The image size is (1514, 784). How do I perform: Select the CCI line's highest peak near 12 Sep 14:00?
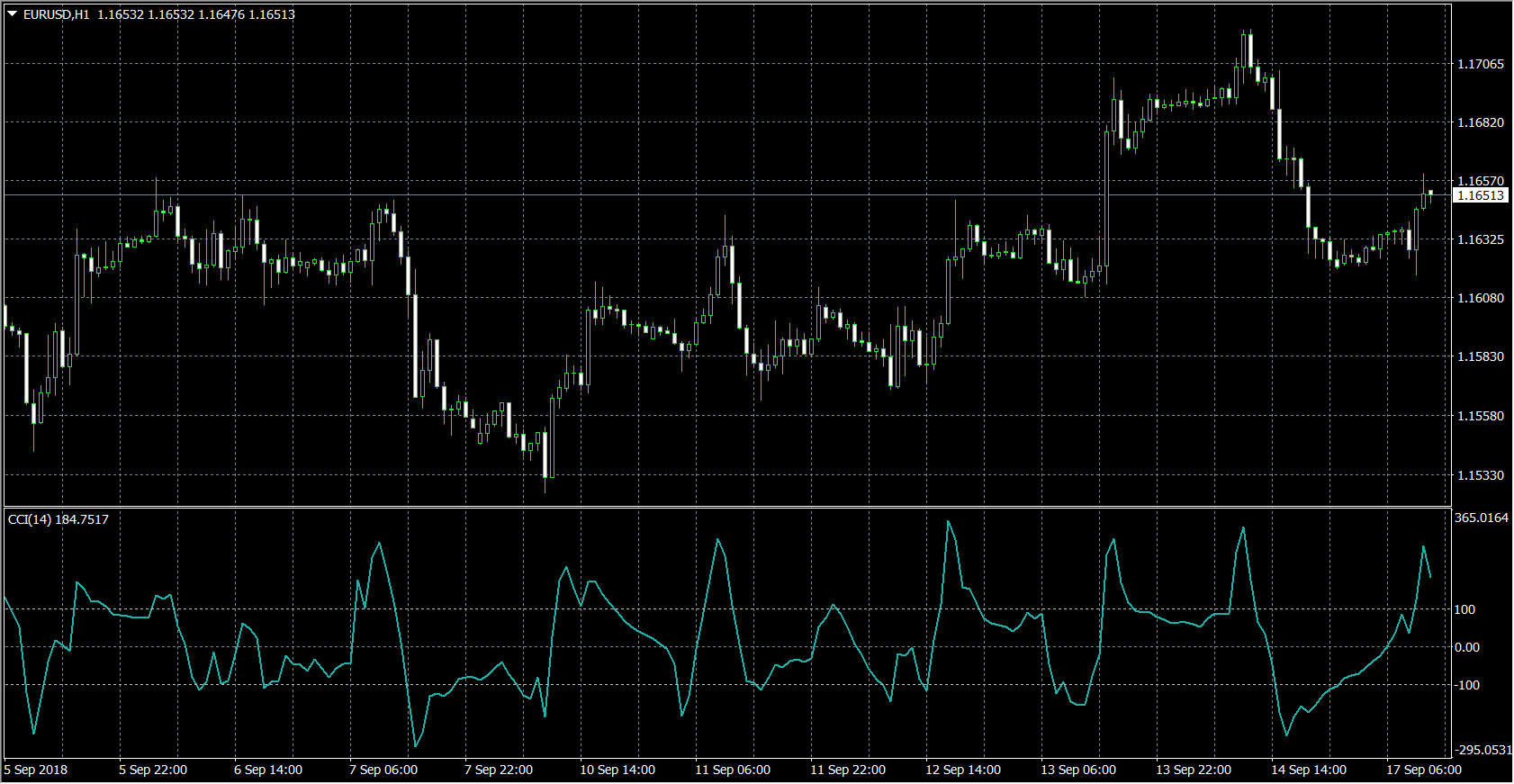tap(948, 522)
